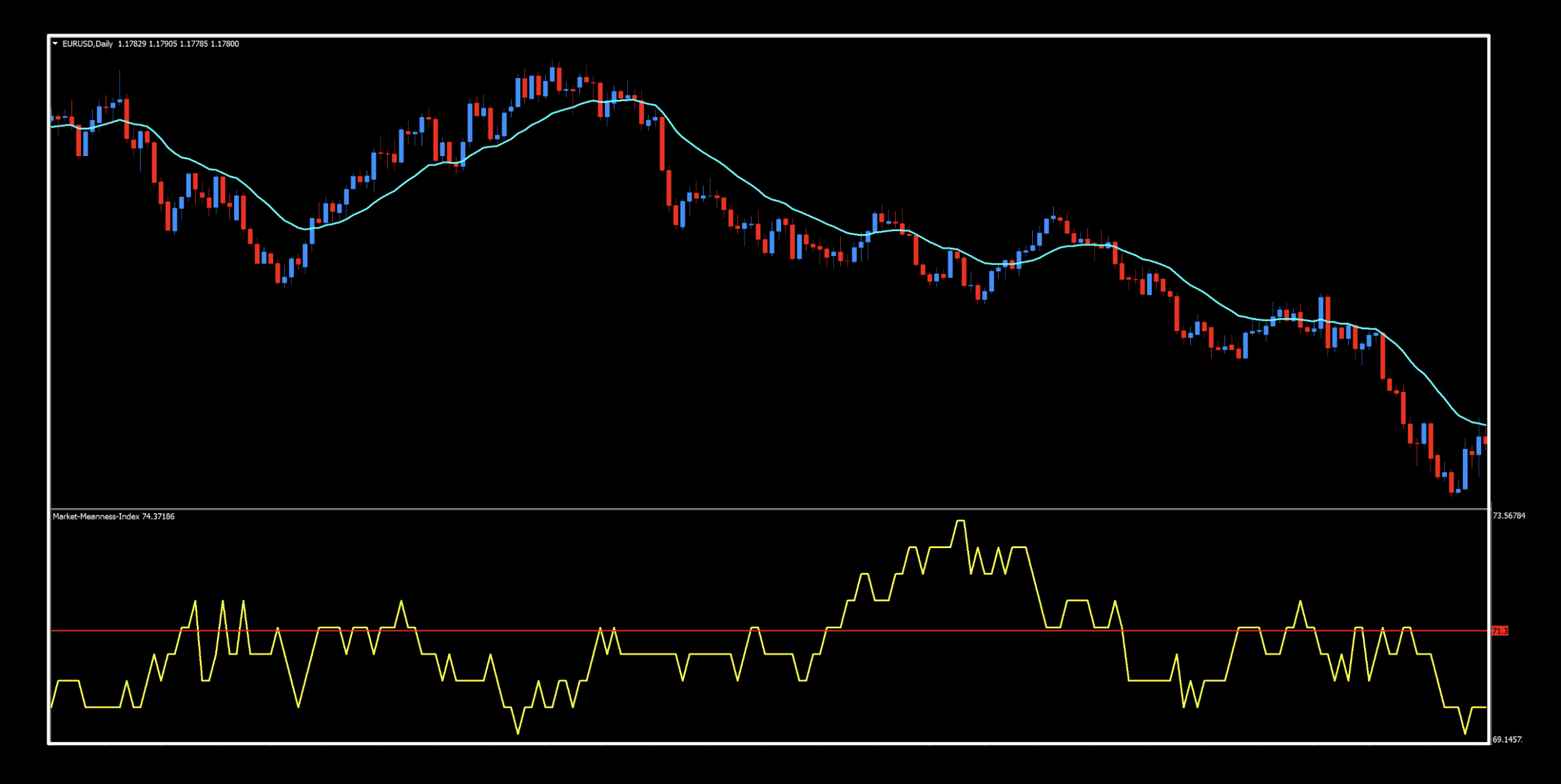The image size is (1561, 784).
Task: Open the dropdown arrow beside EURUSD,Daily
Action: pyautogui.click(x=55, y=44)
